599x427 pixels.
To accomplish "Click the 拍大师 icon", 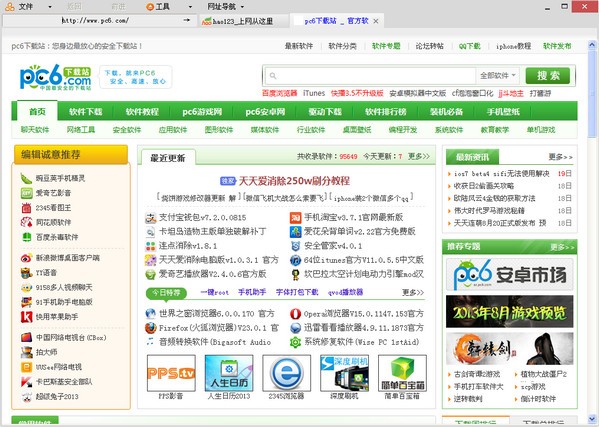I will pyautogui.click(x=26, y=352).
